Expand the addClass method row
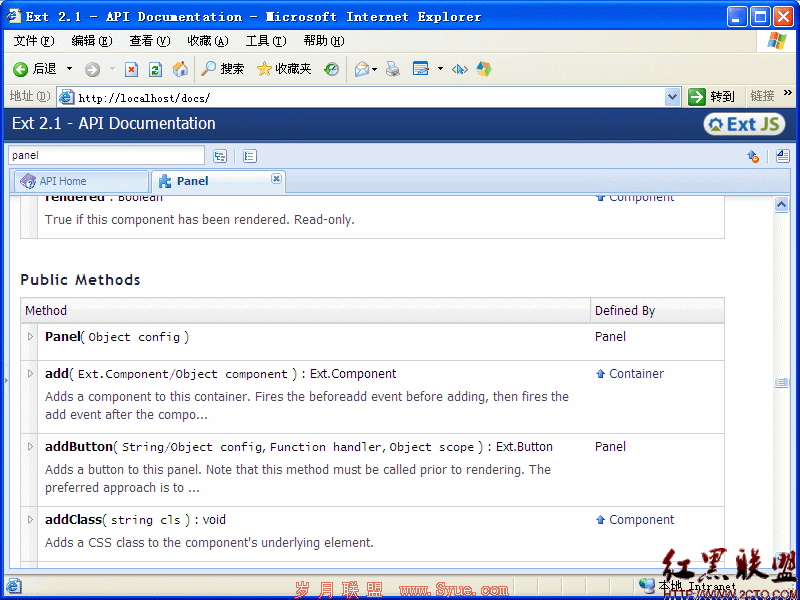The width and height of the screenshot is (800, 600). pyautogui.click(x=30, y=520)
